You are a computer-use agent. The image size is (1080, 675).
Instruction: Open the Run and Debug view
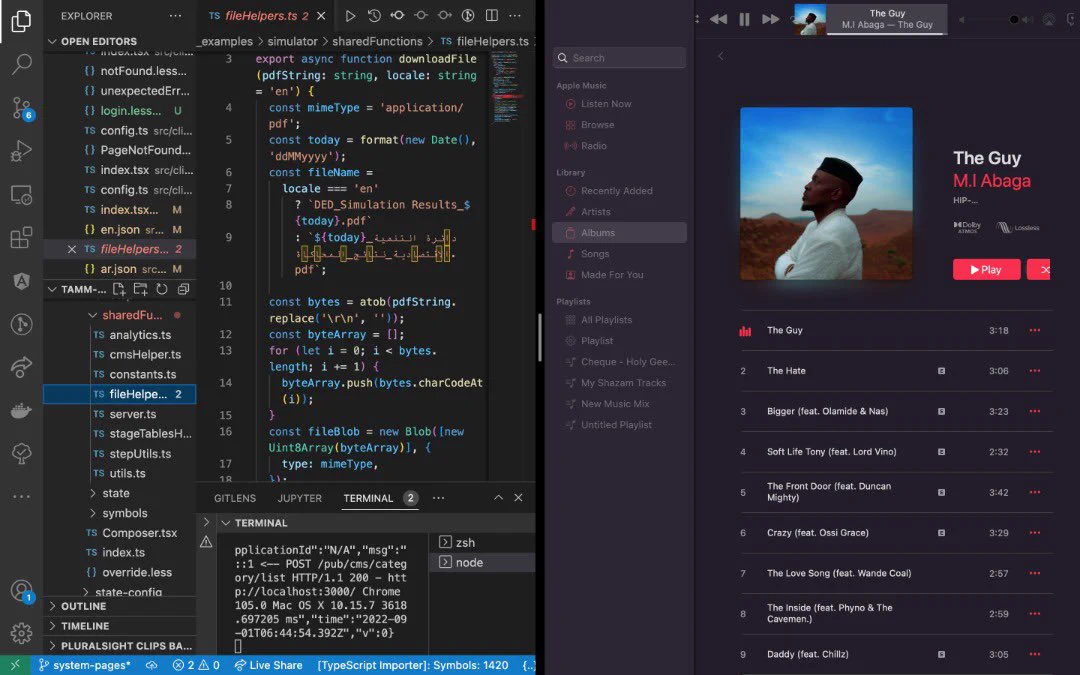(x=21, y=151)
